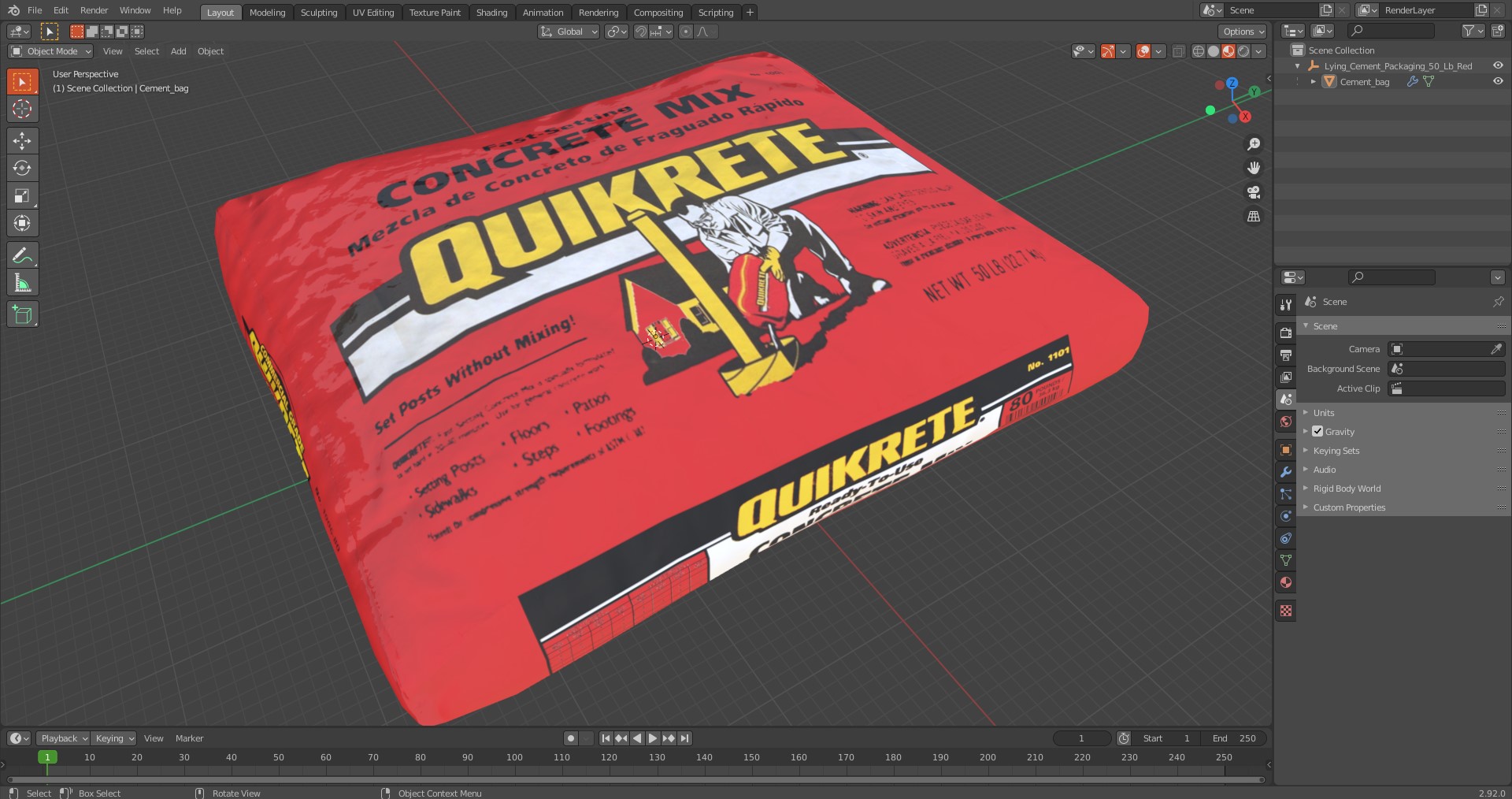The image size is (1512, 799).
Task: Click the viewport zoom magnifier icon
Action: pyautogui.click(x=1254, y=144)
